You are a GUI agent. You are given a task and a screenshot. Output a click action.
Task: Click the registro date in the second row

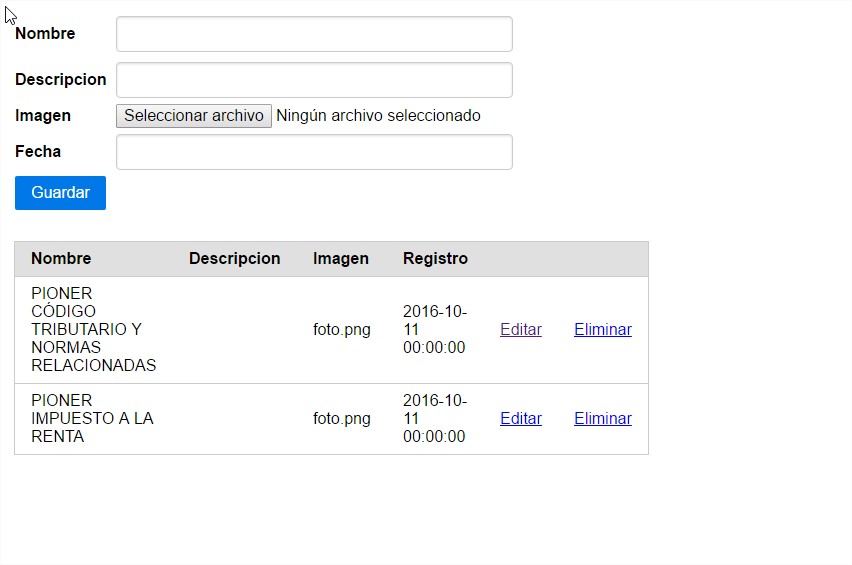[x=434, y=419]
